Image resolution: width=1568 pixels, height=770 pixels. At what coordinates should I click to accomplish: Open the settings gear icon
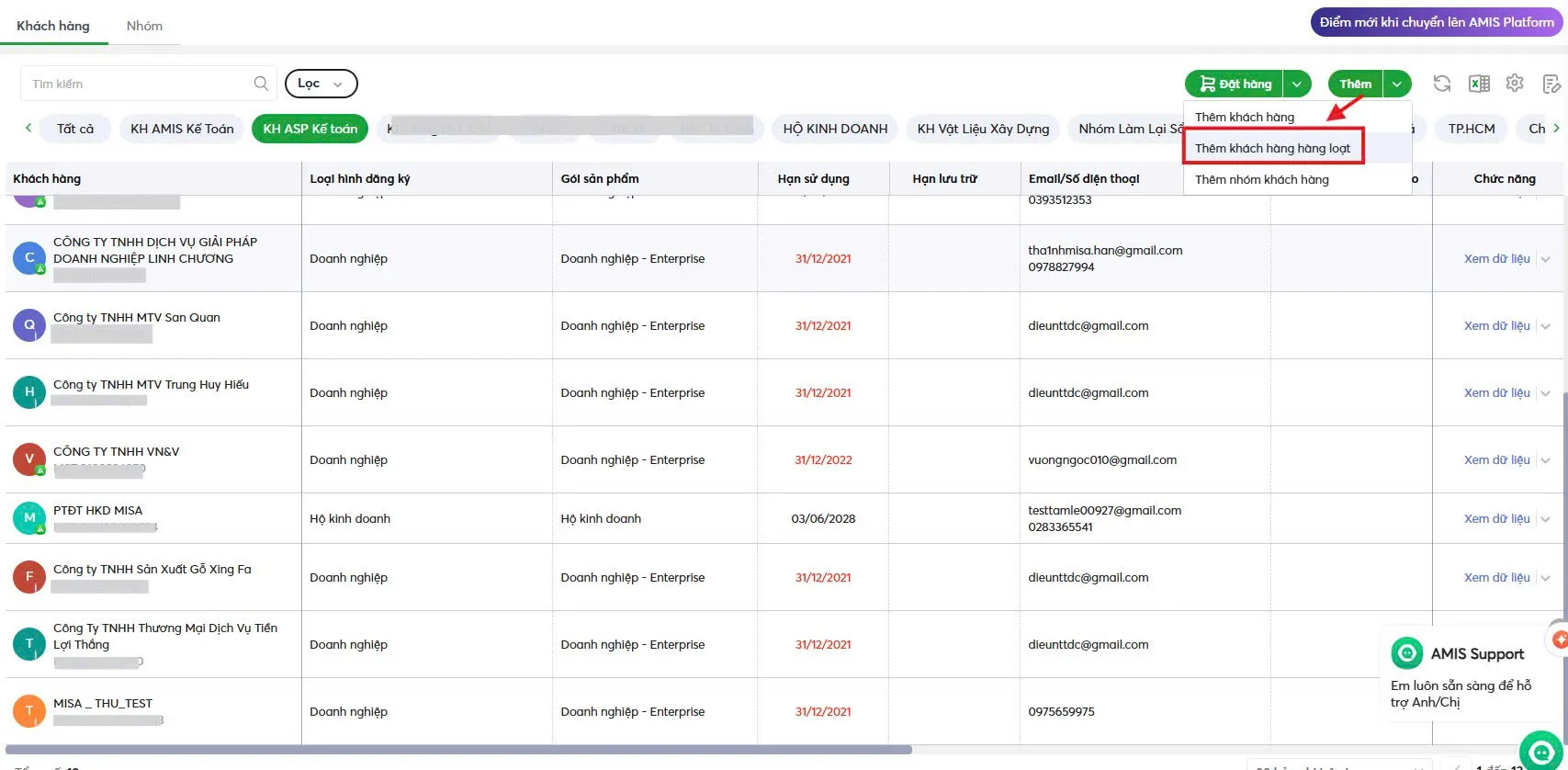(1515, 83)
